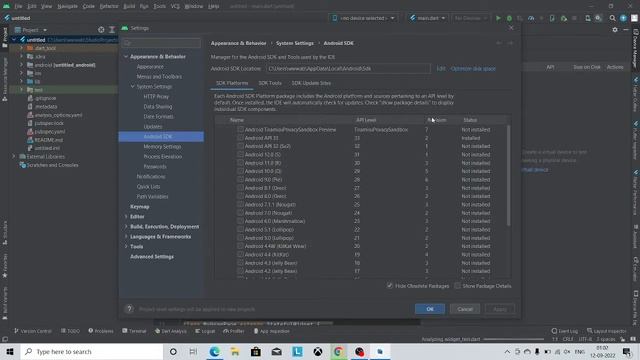The image size is (640, 360).
Task: Open the Build menu
Action: (x=129, y=6)
